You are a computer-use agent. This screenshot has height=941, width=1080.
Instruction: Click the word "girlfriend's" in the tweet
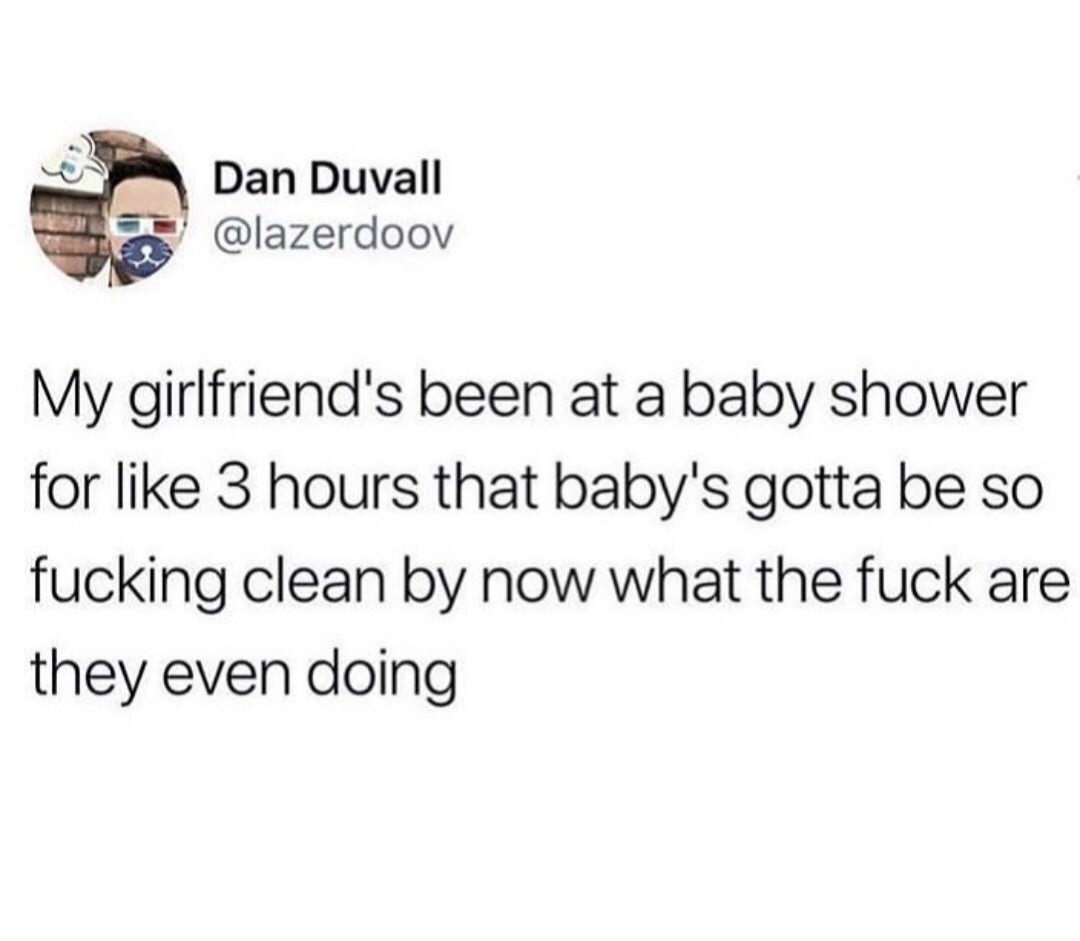click(264, 401)
